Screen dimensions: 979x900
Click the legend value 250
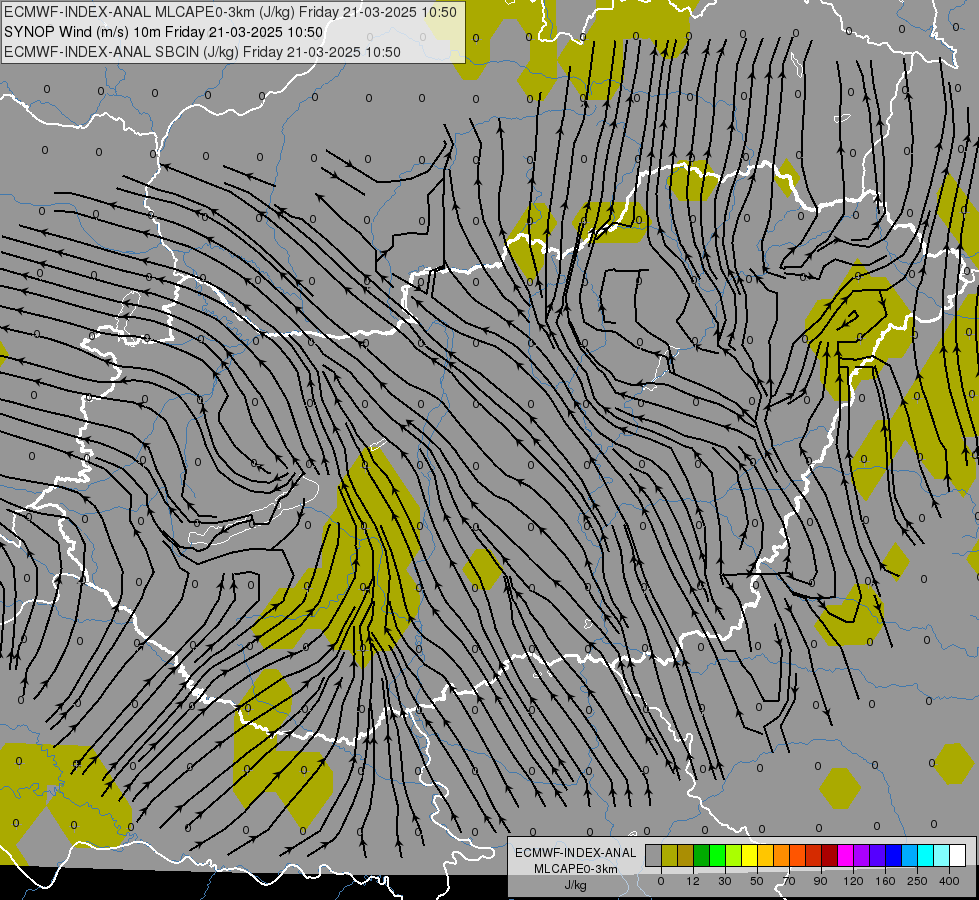tap(917, 881)
